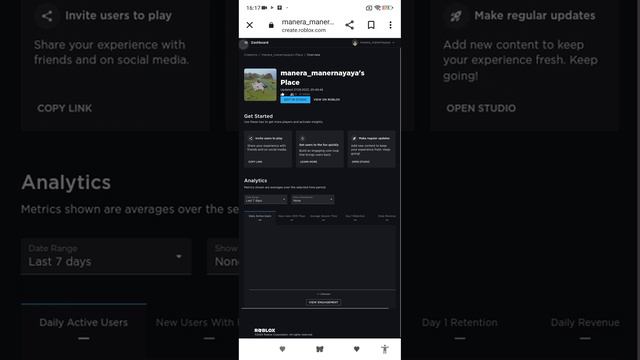Select the Average Session Time tab

(323, 218)
